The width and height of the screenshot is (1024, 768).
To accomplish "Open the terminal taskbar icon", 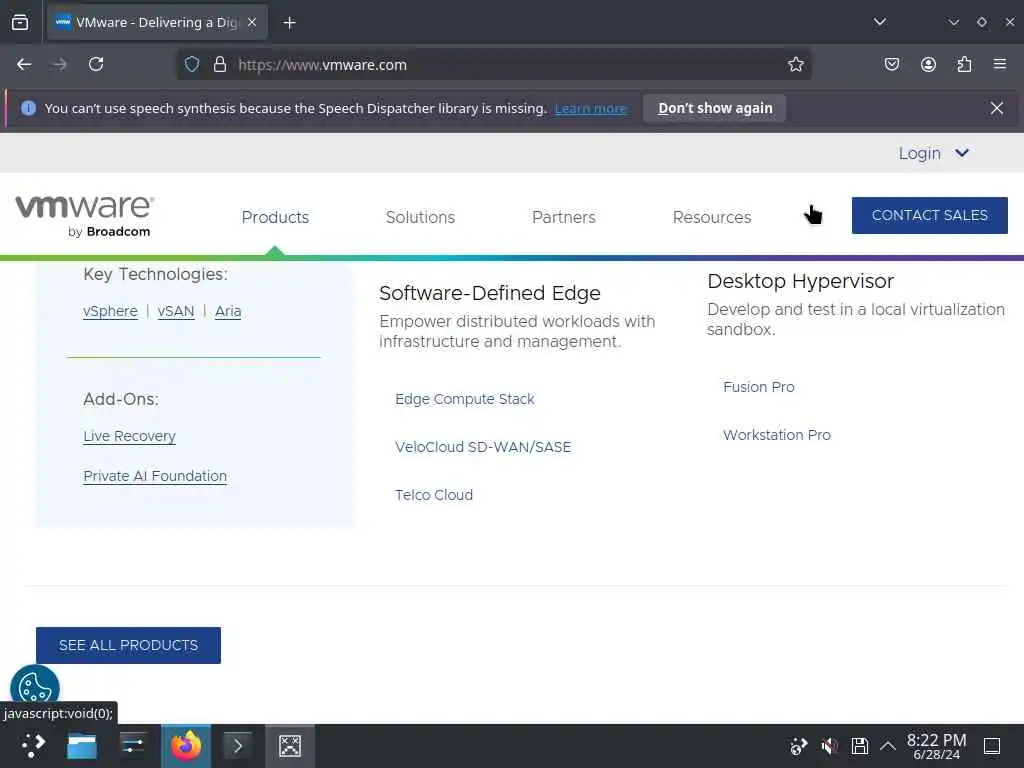I will pos(238,746).
